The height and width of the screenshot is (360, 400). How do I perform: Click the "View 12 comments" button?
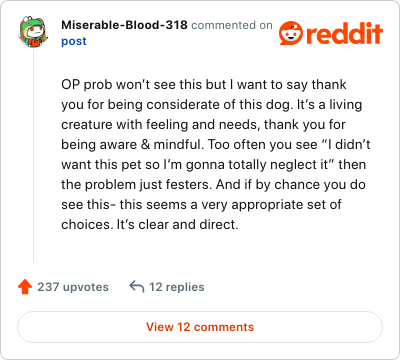click(x=200, y=327)
